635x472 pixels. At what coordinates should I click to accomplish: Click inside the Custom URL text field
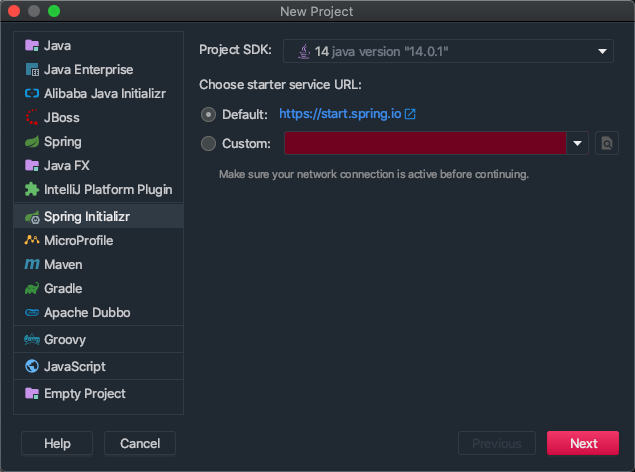[426, 144]
